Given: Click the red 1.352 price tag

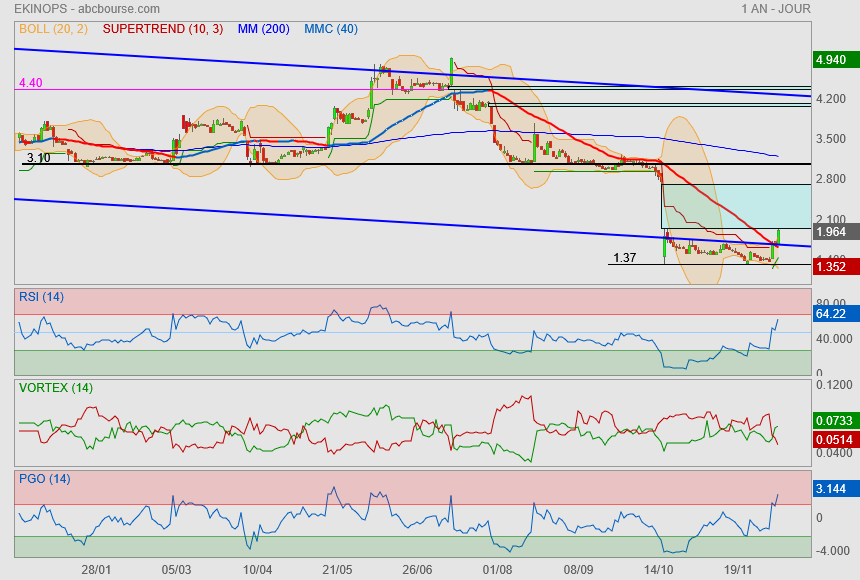Looking at the screenshot, I should [x=831, y=266].
